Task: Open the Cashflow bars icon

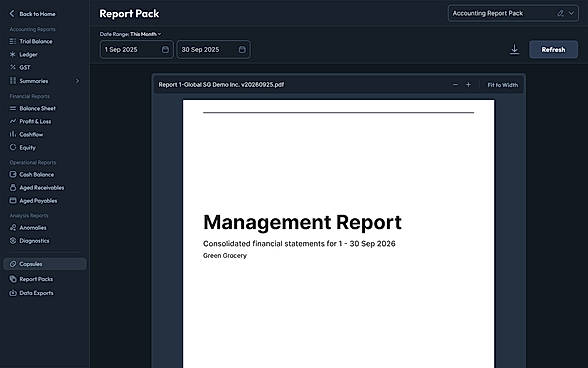Action: 13,134
